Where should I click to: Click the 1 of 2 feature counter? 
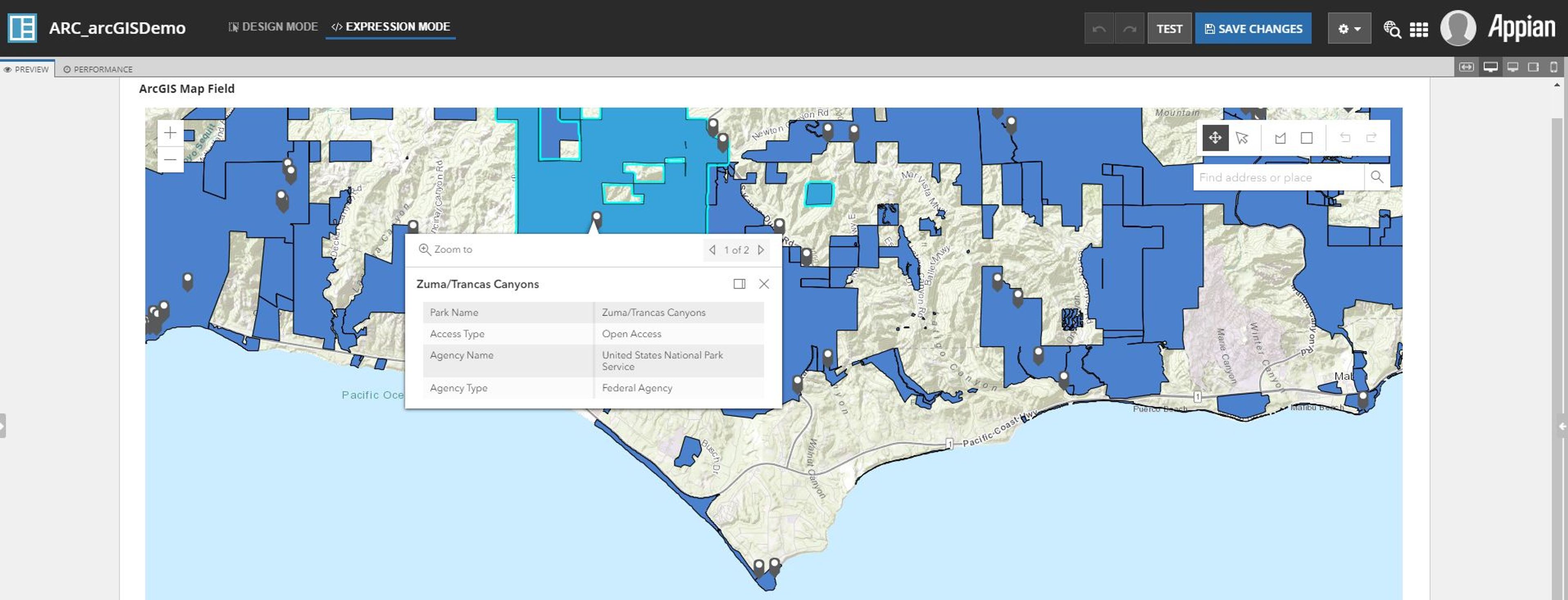pos(737,250)
